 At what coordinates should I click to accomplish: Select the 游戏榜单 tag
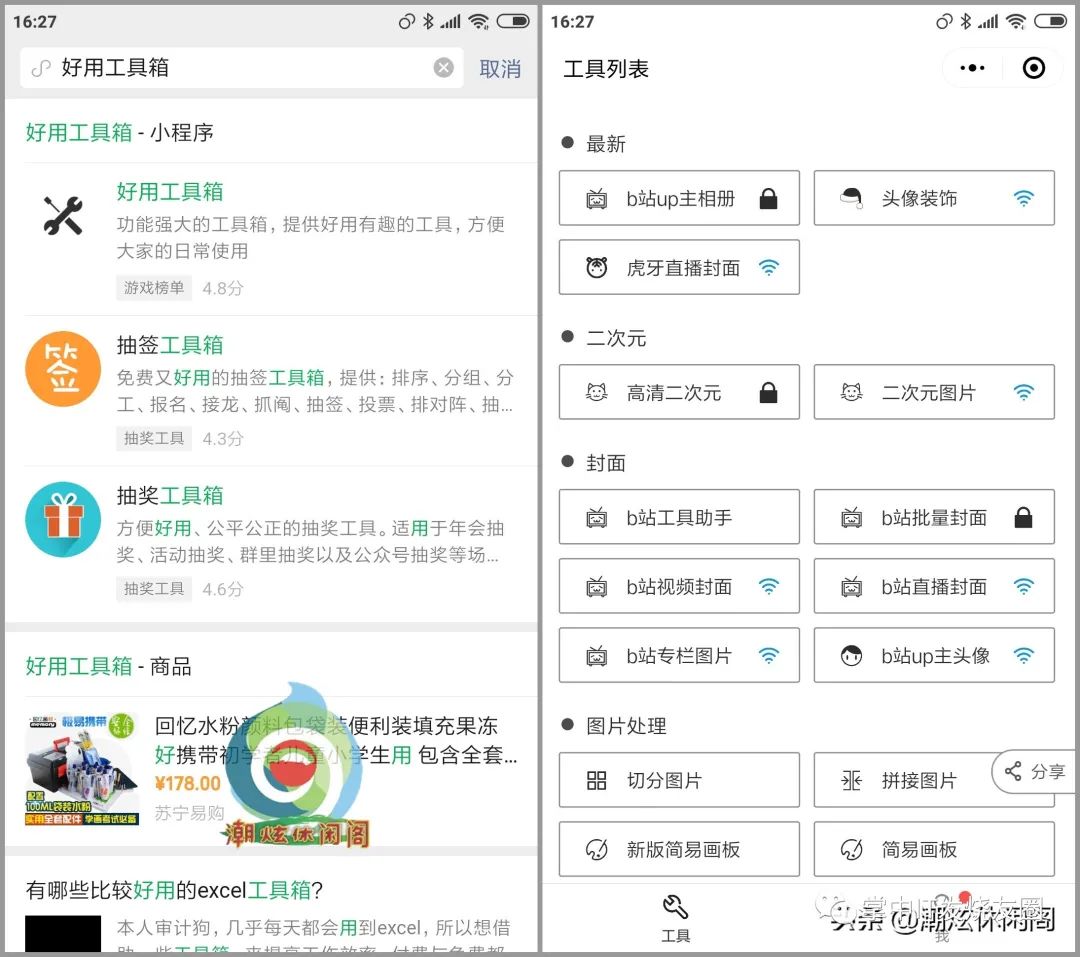point(154,287)
